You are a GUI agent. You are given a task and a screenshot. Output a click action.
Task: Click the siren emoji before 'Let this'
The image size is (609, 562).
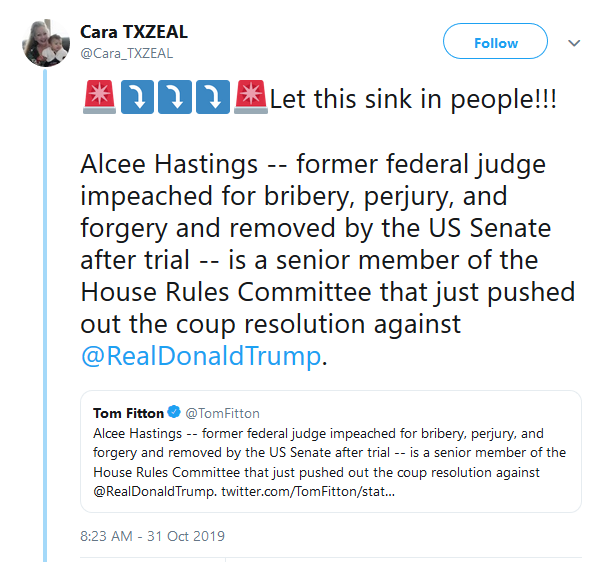click(x=249, y=100)
